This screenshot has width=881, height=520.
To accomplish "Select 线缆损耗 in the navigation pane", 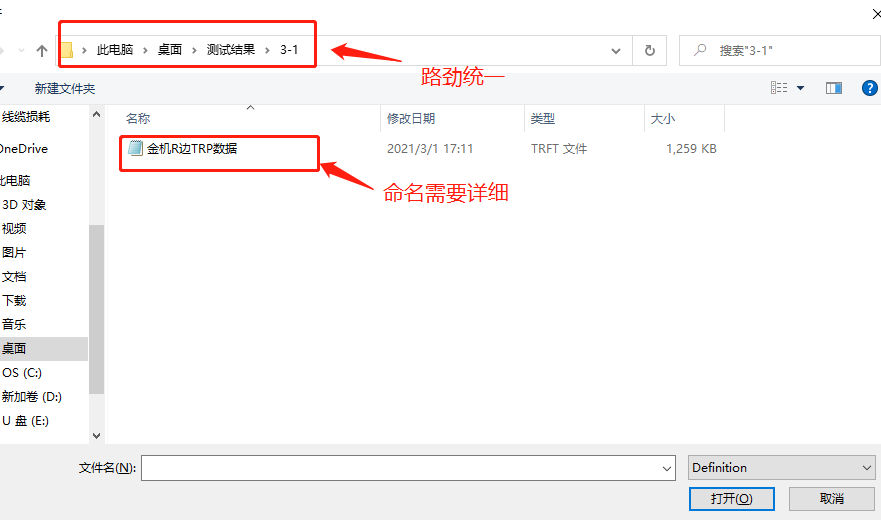I will point(26,117).
